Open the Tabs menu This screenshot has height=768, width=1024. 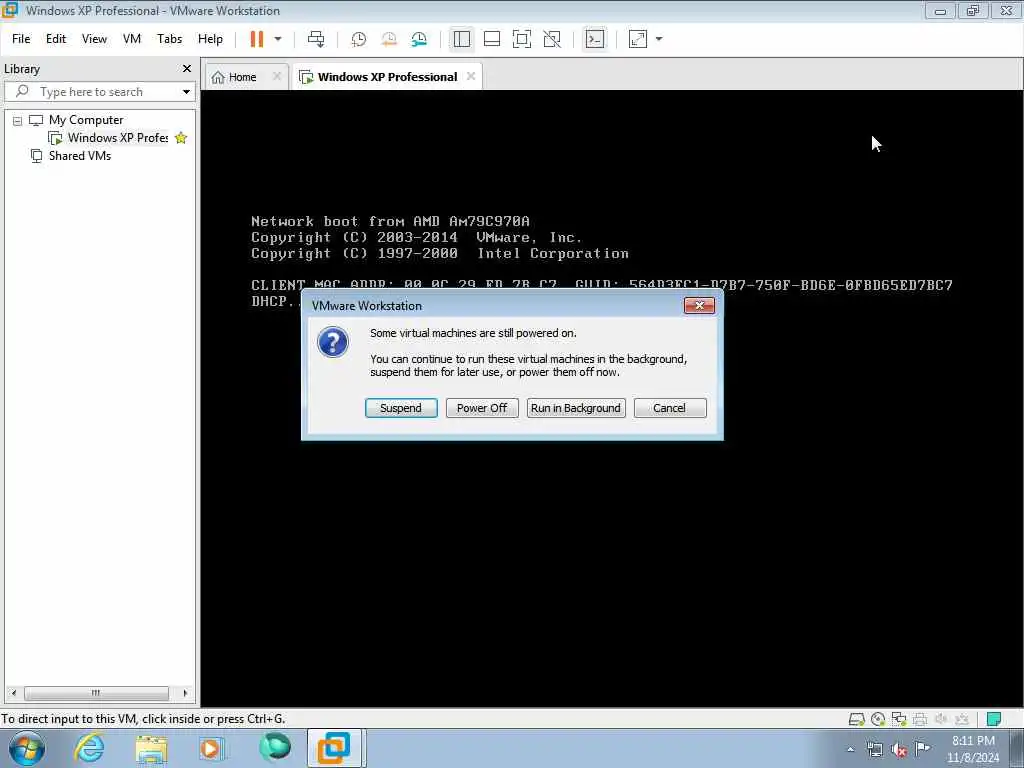[x=169, y=39]
